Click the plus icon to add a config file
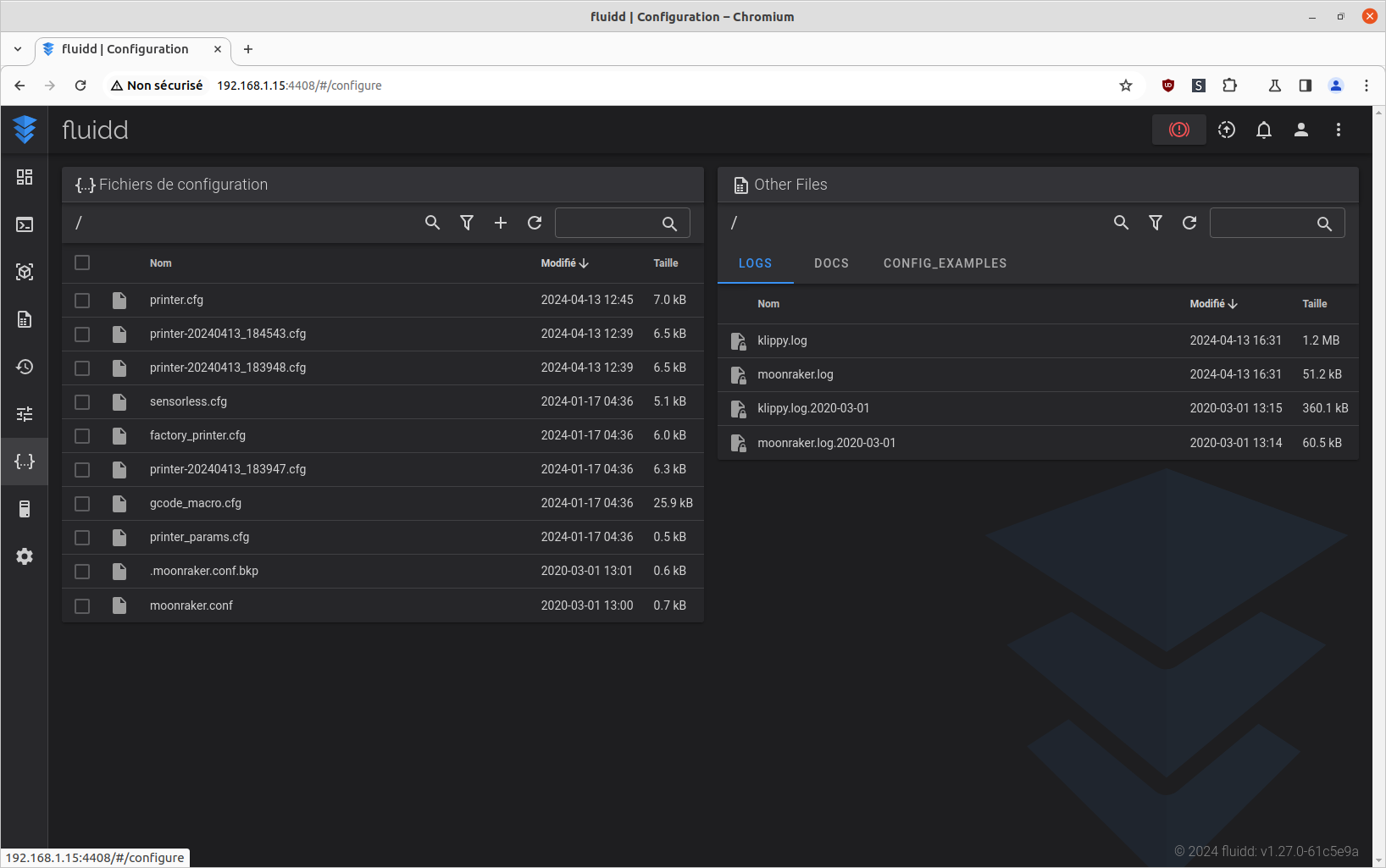 [x=501, y=223]
